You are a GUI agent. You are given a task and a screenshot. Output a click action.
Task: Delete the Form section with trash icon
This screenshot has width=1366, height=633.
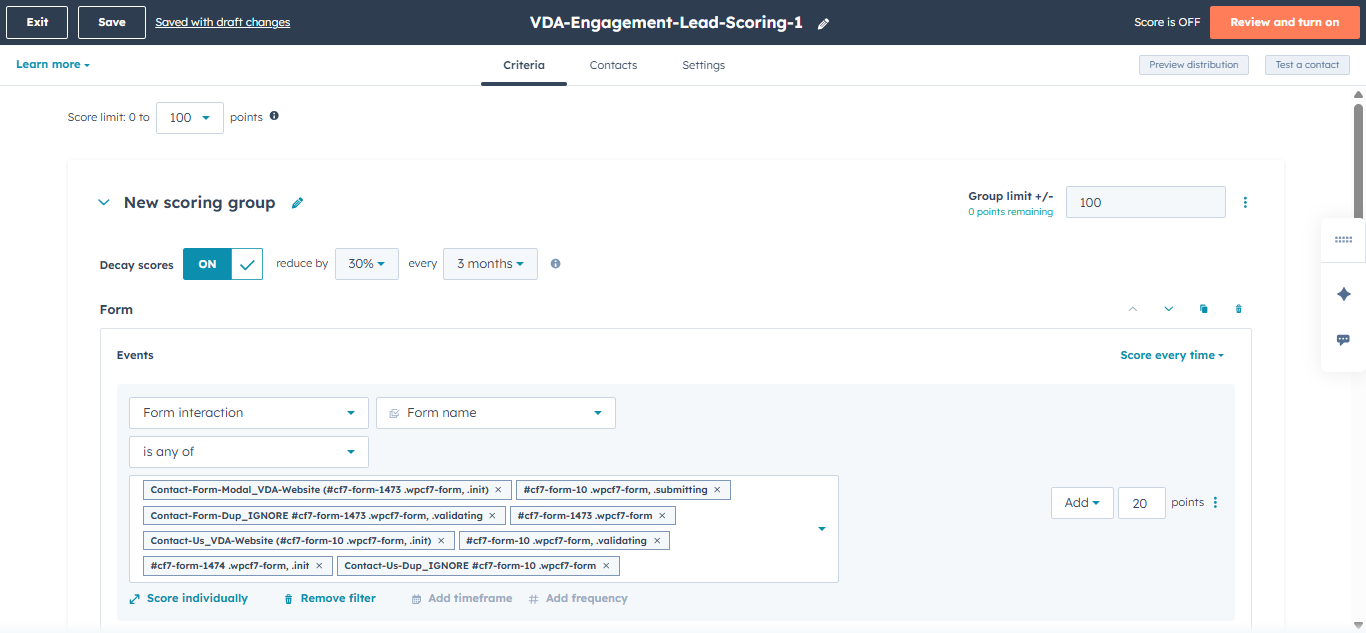(x=1238, y=309)
